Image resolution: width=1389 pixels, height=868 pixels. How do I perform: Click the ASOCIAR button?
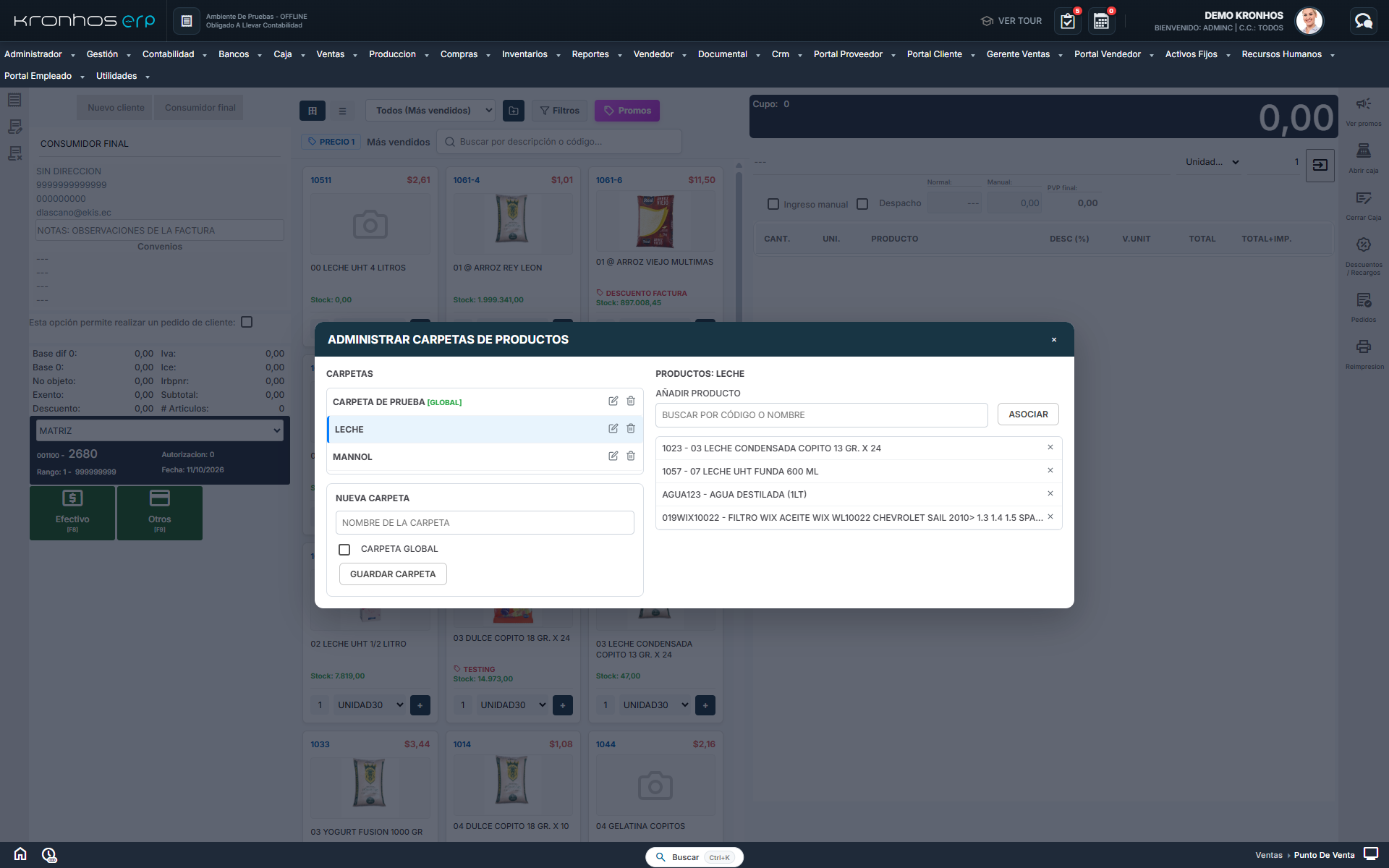pos(1028,414)
